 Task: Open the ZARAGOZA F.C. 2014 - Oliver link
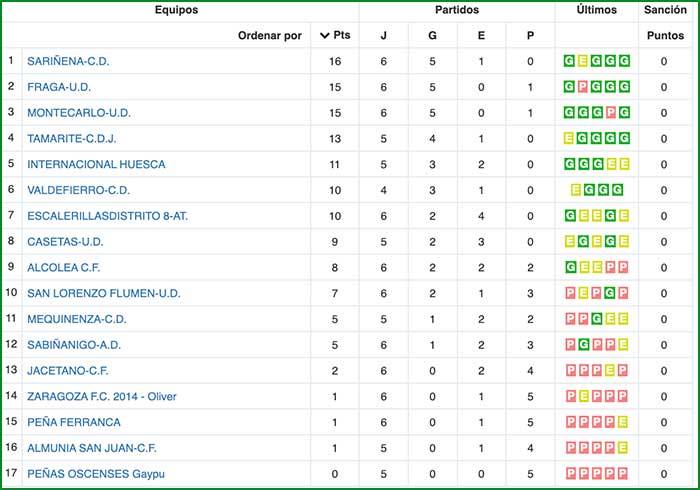tap(101, 396)
